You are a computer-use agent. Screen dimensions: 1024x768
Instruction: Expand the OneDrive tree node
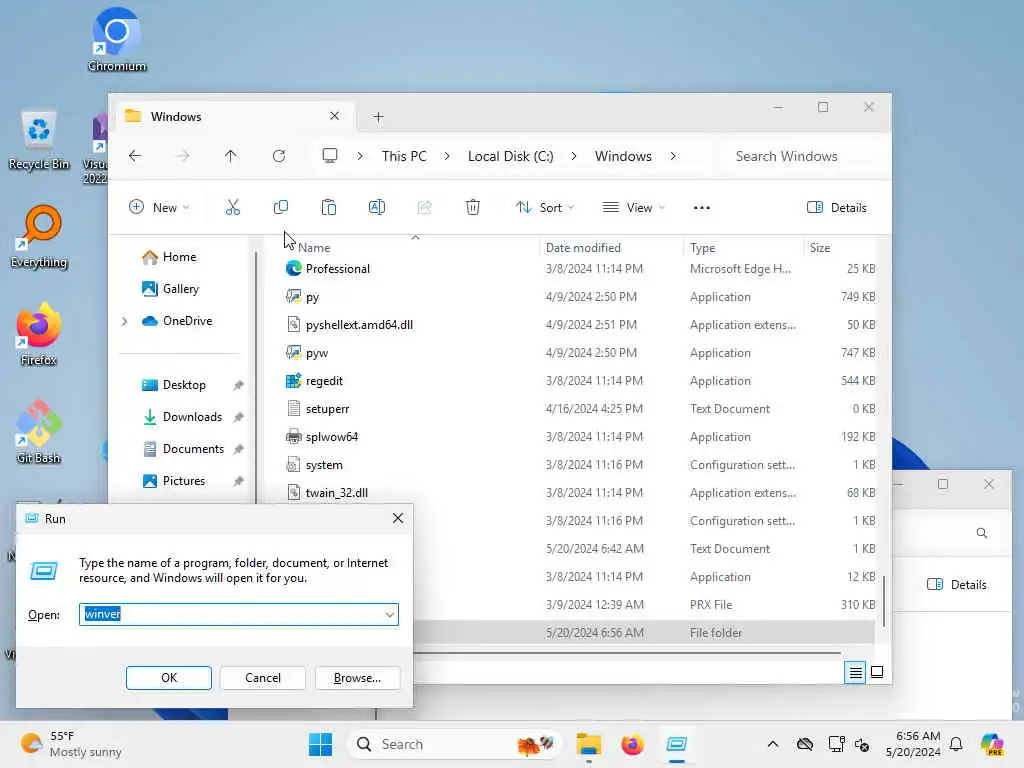pyautogui.click(x=124, y=321)
